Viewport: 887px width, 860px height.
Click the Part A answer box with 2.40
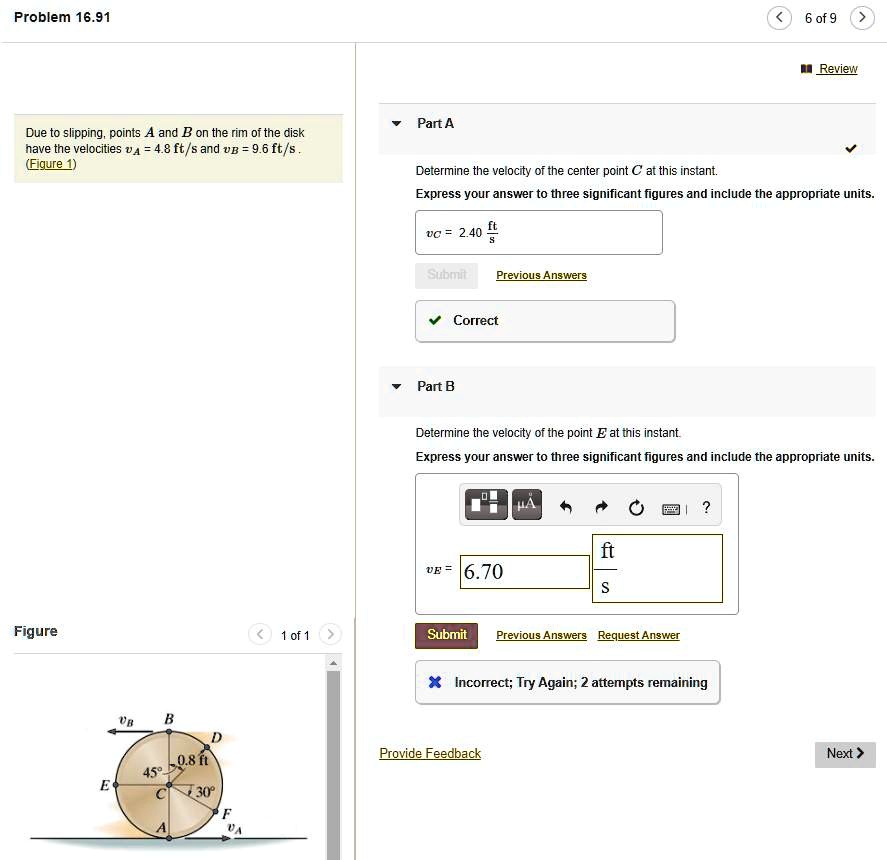(x=539, y=233)
